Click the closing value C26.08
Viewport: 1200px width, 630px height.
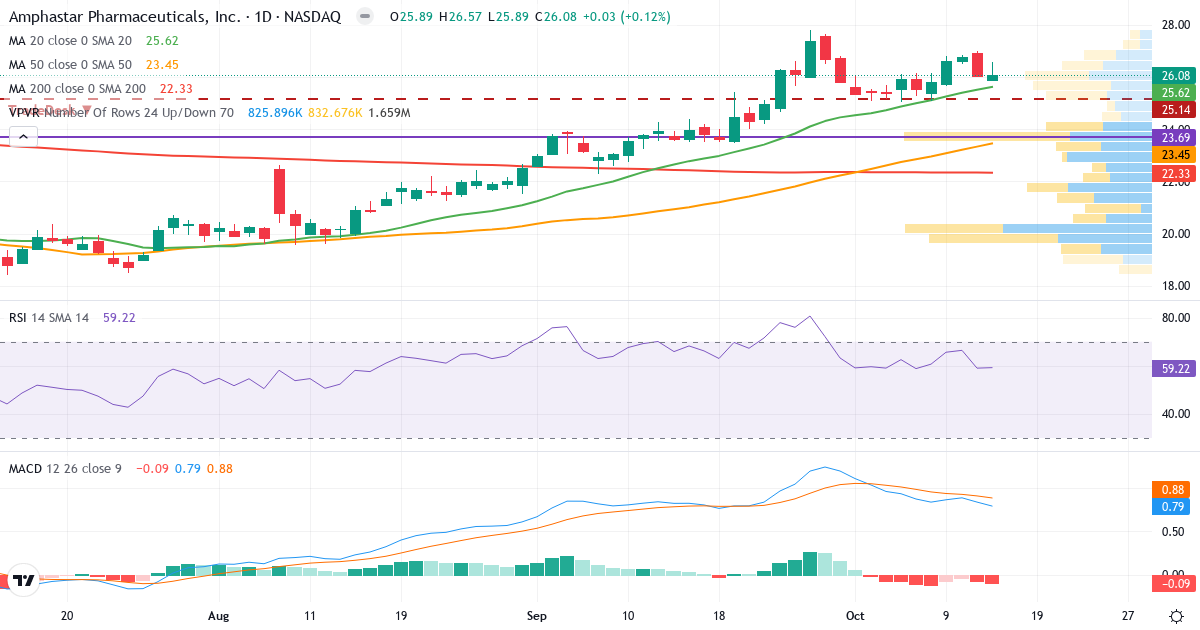[x=556, y=17]
